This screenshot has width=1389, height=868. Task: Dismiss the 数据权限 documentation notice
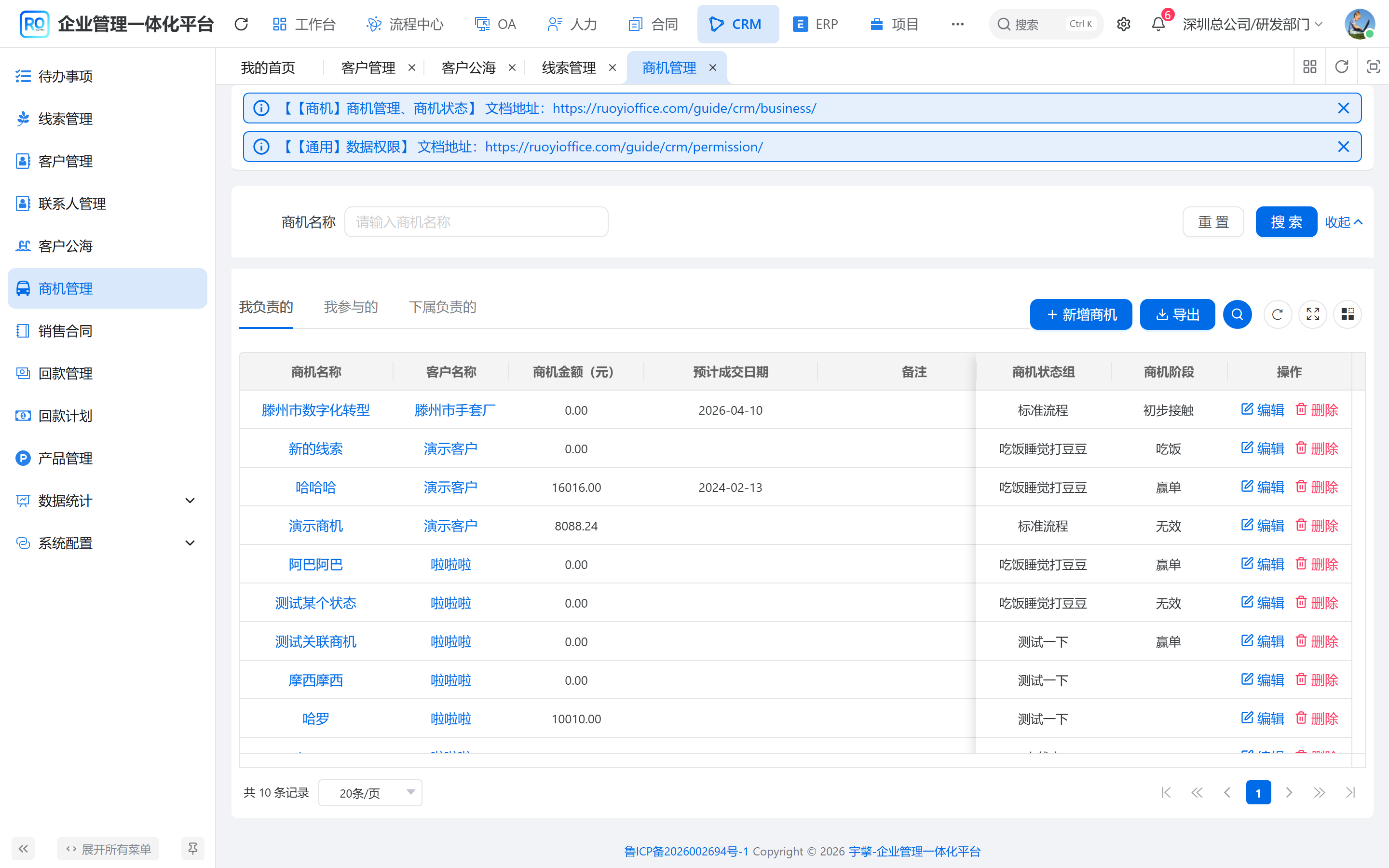point(1343,147)
